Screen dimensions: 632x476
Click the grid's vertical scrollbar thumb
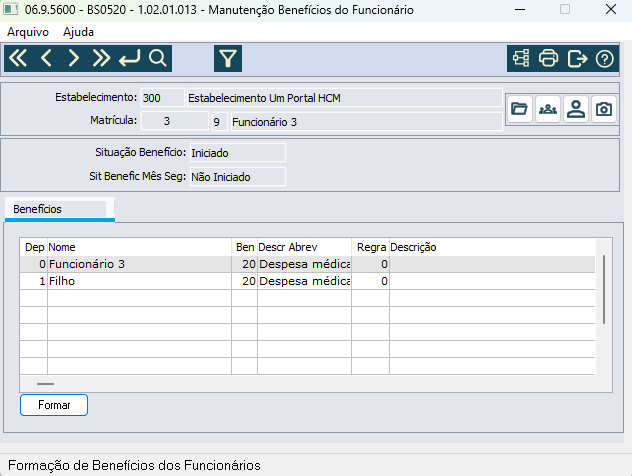tap(604, 289)
